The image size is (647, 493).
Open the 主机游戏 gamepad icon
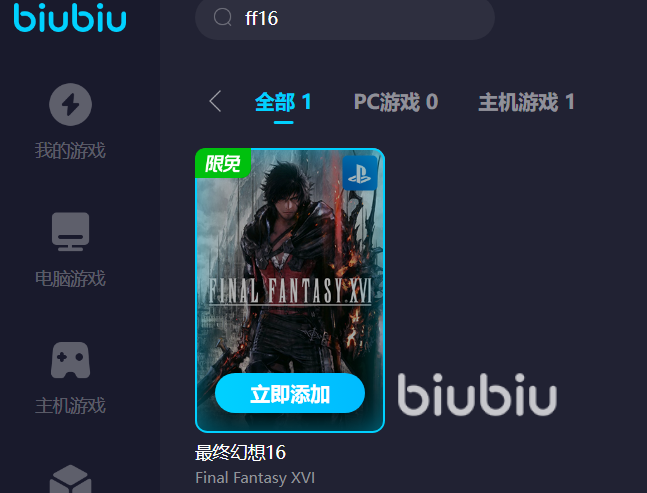71,360
